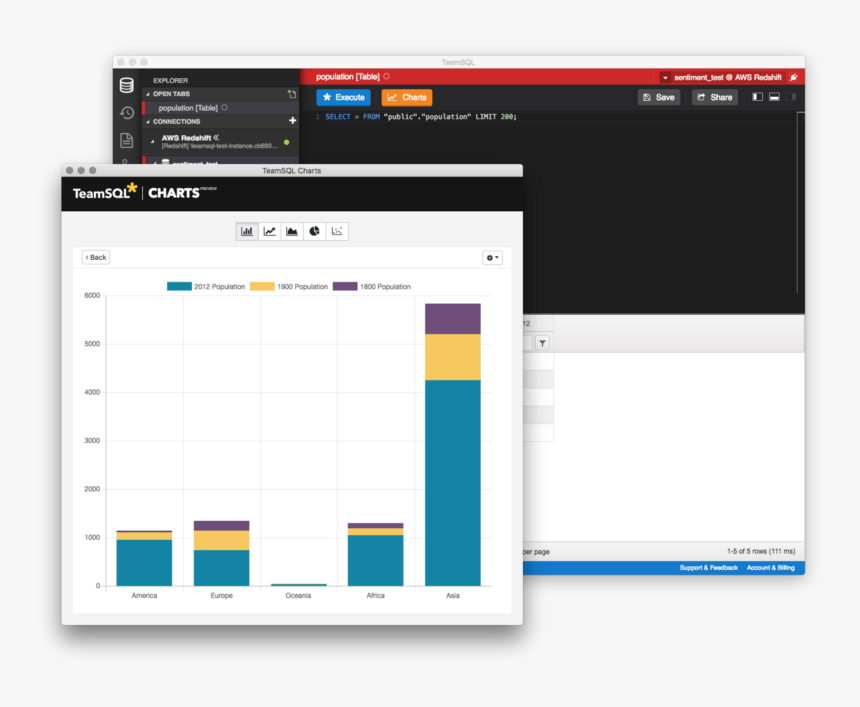Add a new connection with the plus icon
860x707 pixels.
click(292, 121)
